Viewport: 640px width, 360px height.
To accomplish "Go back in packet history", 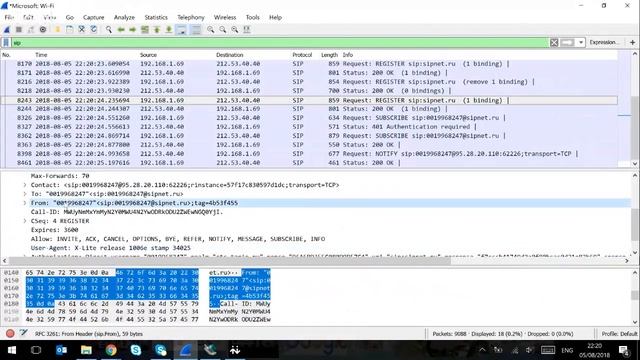I will [121, 29].
